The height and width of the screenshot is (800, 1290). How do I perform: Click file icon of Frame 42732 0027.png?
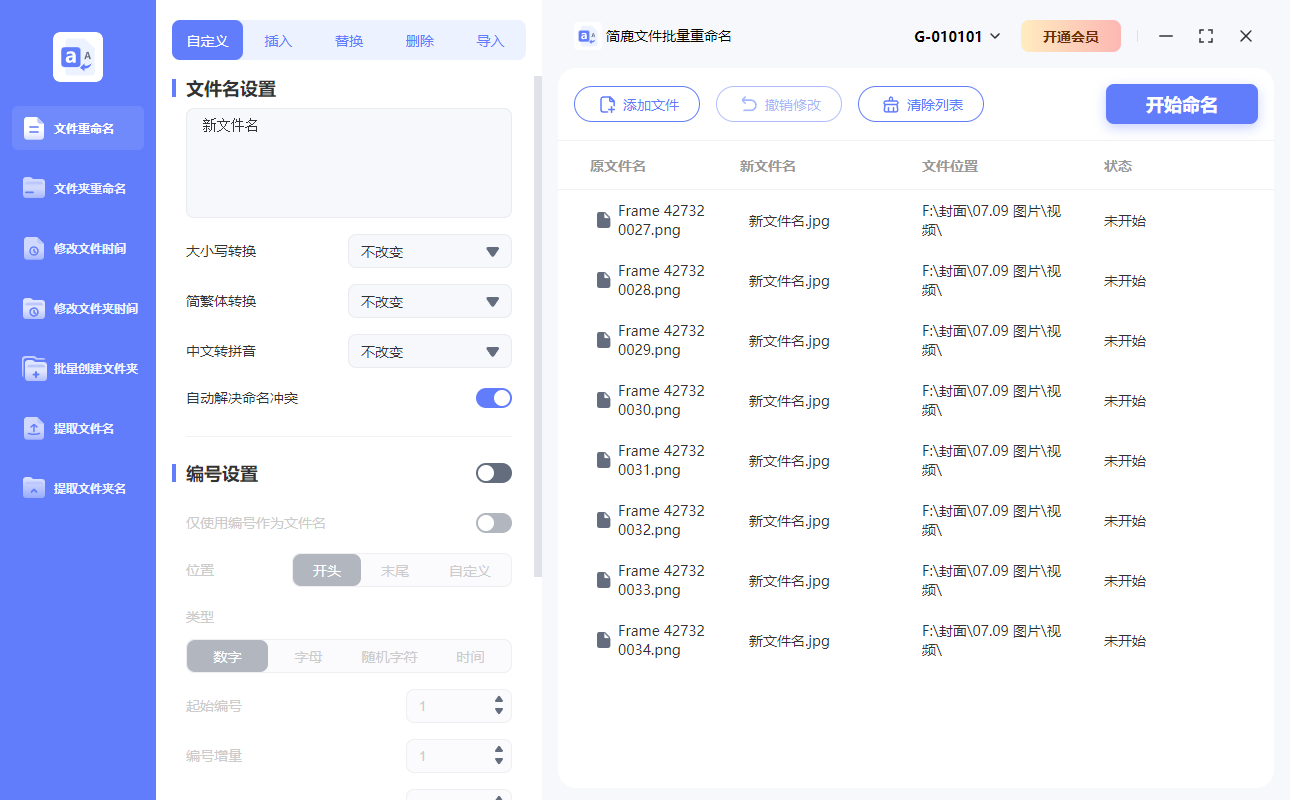click(x=603, y=220)
